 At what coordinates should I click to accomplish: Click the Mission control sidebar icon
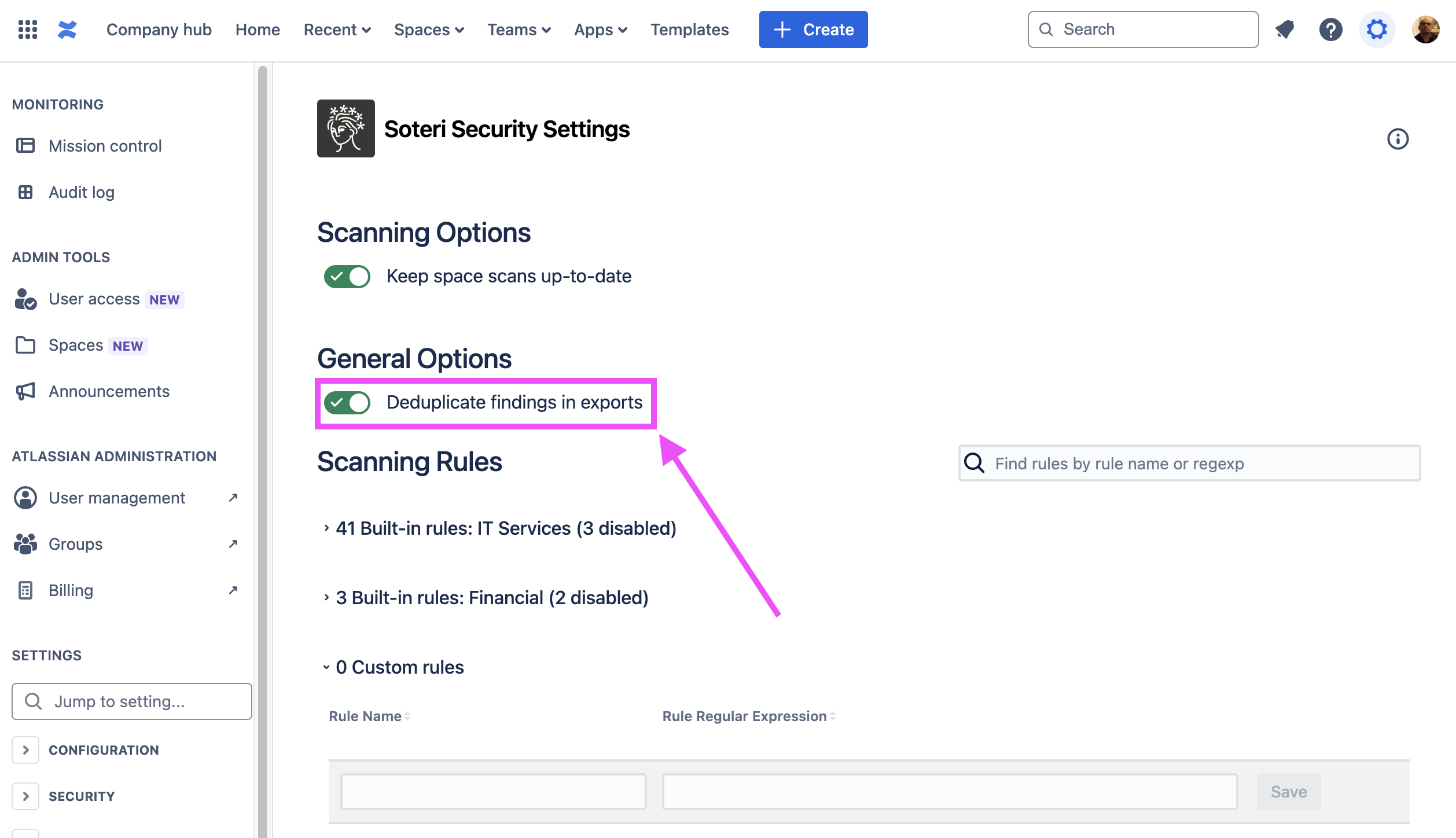25,145
